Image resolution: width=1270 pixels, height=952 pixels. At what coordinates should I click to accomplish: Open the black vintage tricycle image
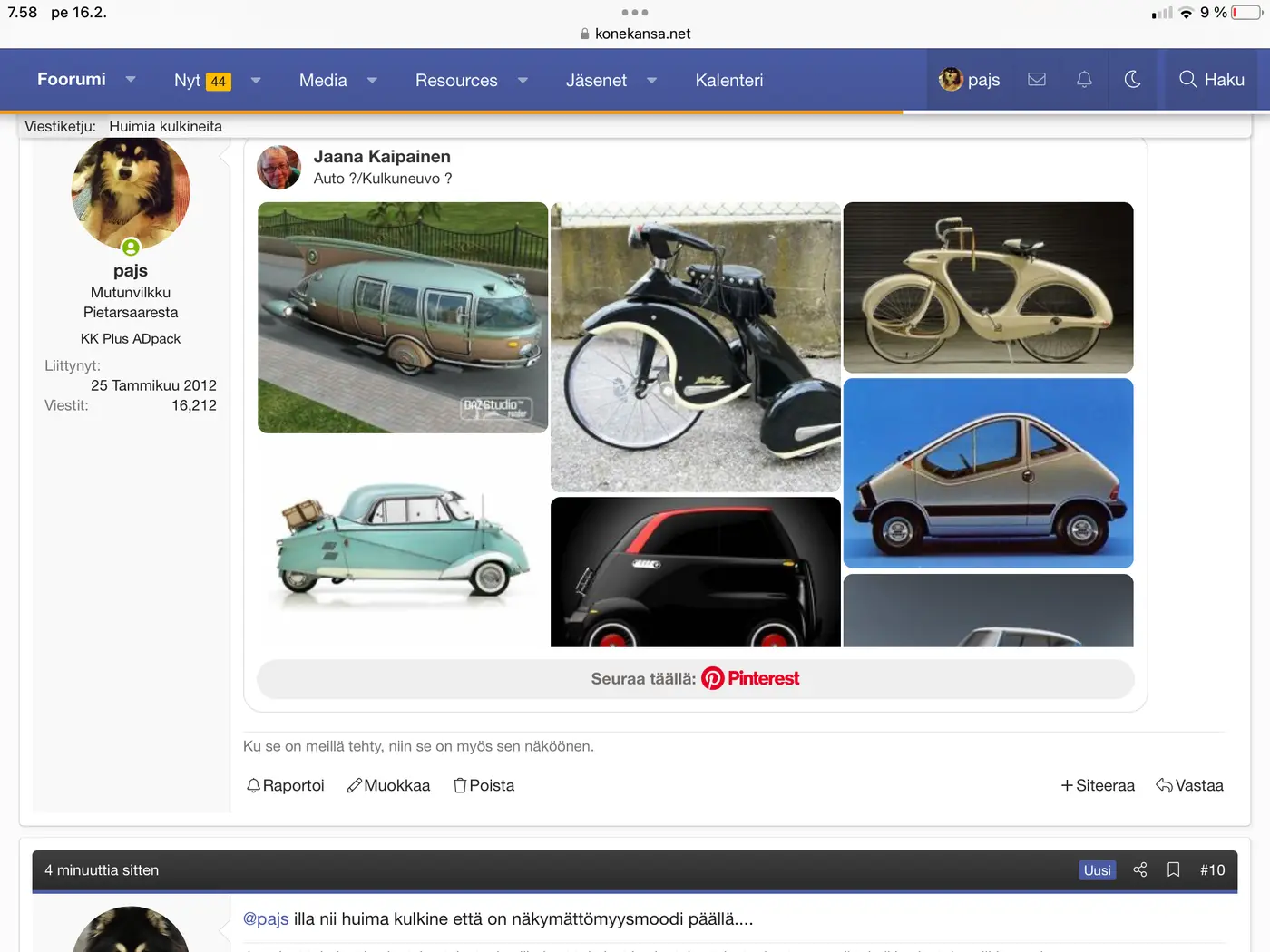696,347
